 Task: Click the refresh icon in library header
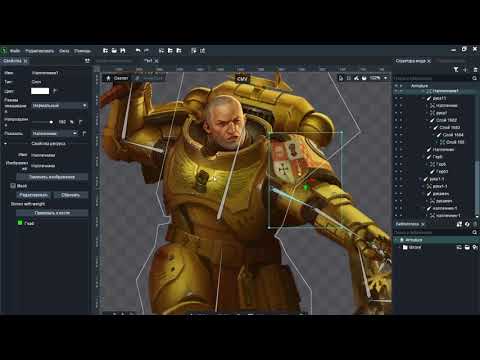(467, 224)
